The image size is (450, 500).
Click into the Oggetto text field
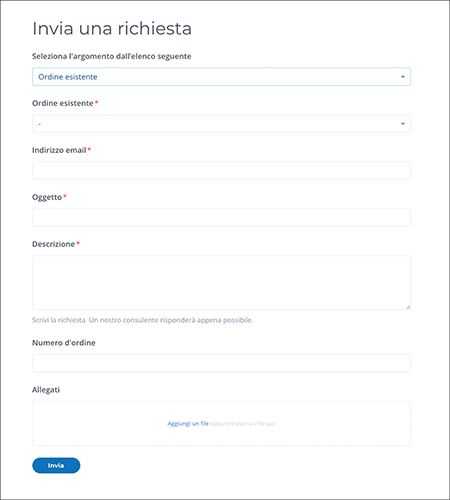click(221, 218)
